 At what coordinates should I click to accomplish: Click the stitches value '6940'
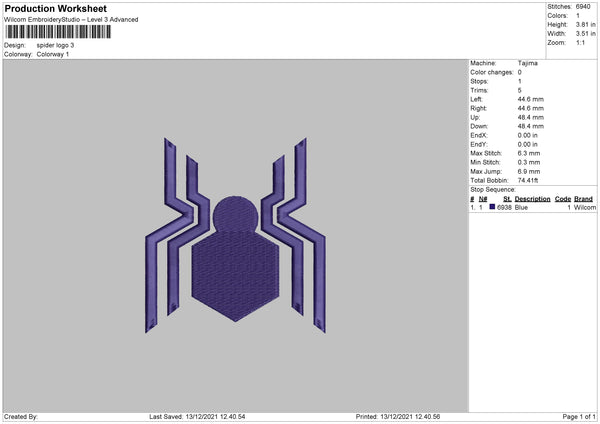coord(583,7)
